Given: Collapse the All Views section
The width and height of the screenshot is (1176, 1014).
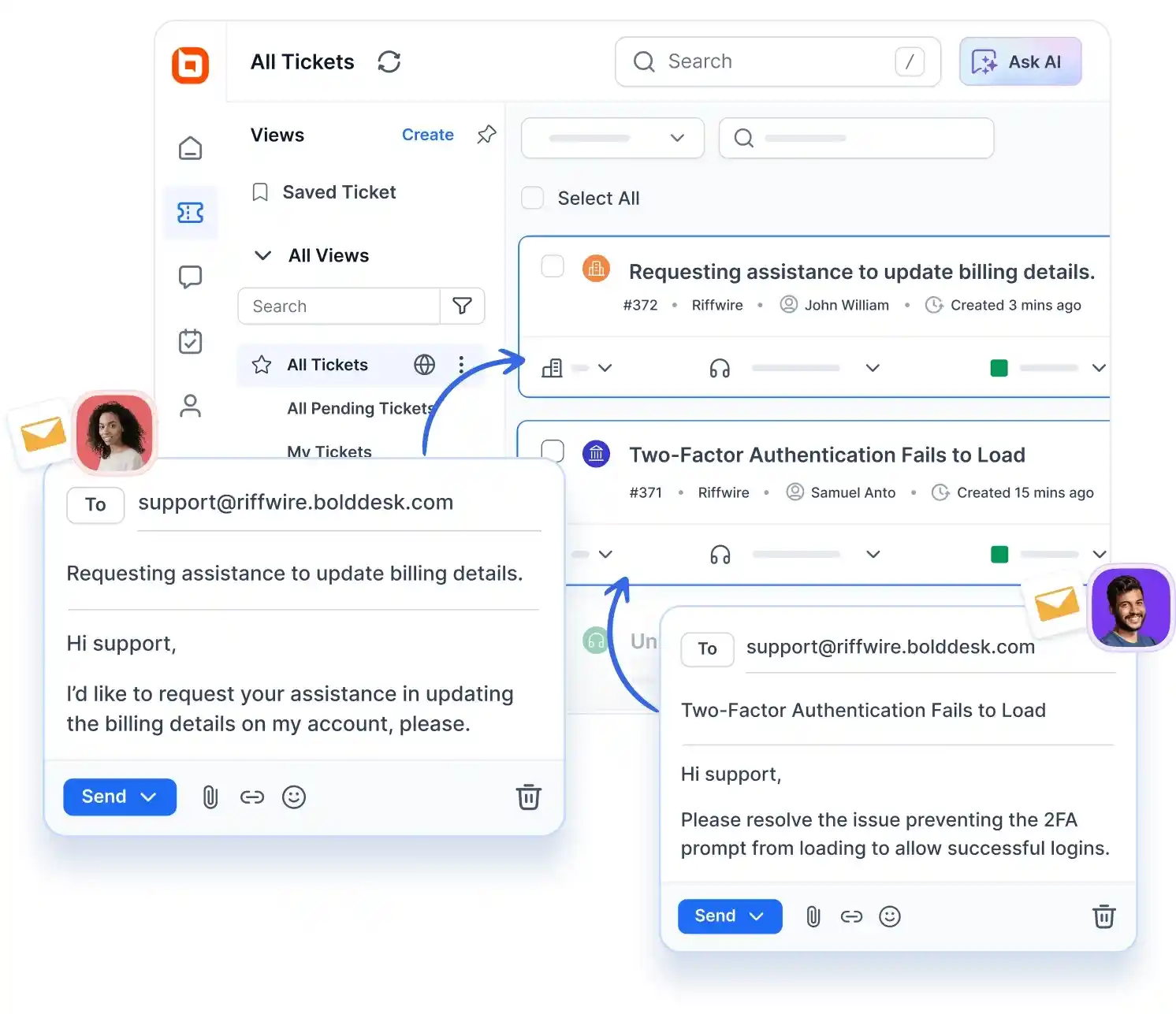Looking at the screenshot, I should point(263,254).
